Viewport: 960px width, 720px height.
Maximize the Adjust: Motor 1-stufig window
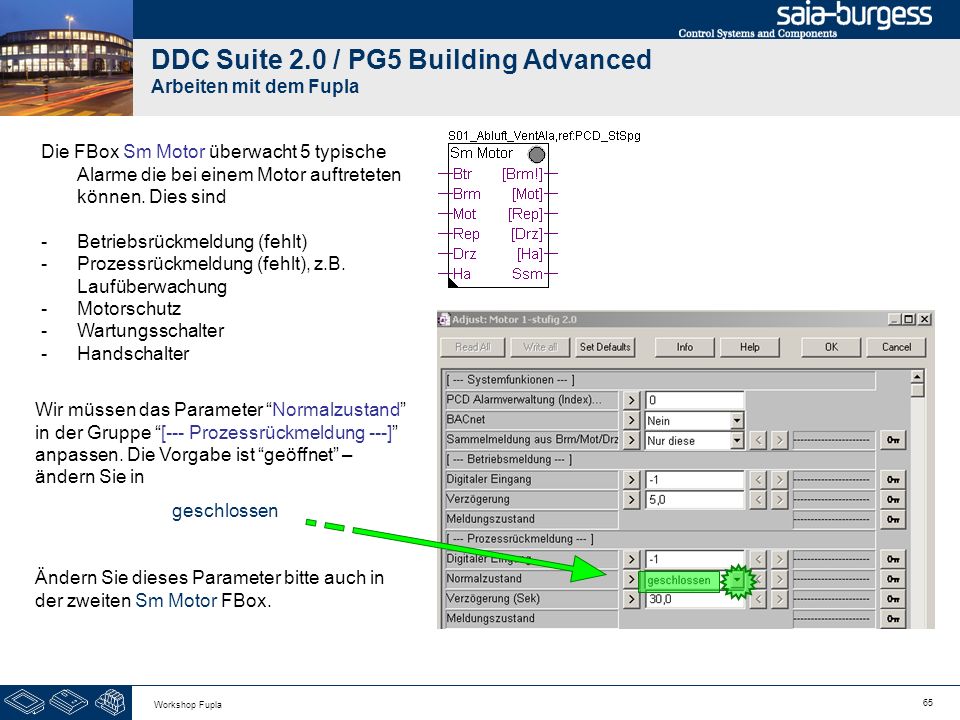point(909,319)
